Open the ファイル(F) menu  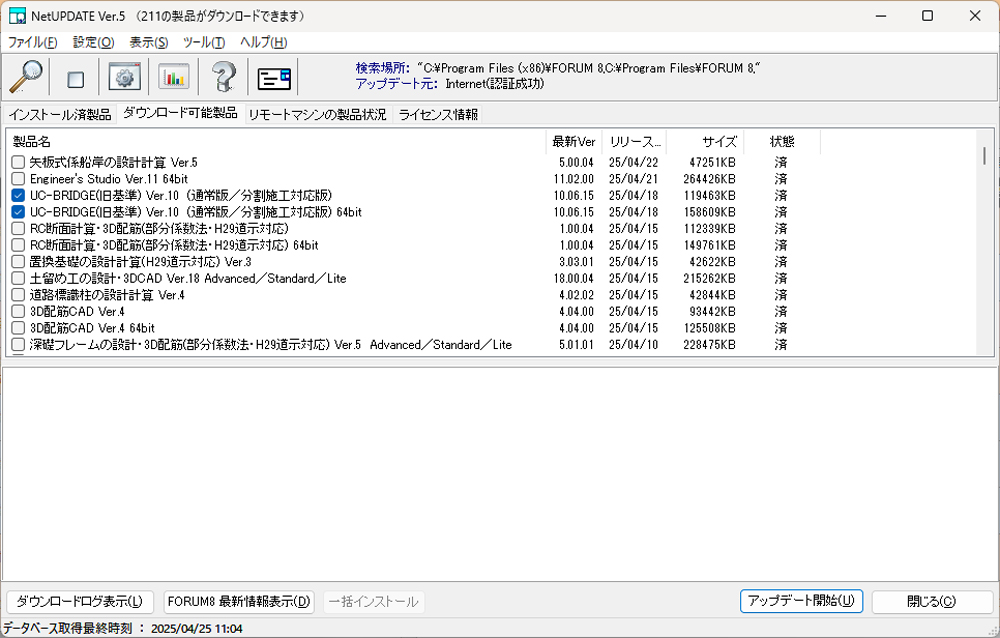pyautogui.click(x=33, y=42)
